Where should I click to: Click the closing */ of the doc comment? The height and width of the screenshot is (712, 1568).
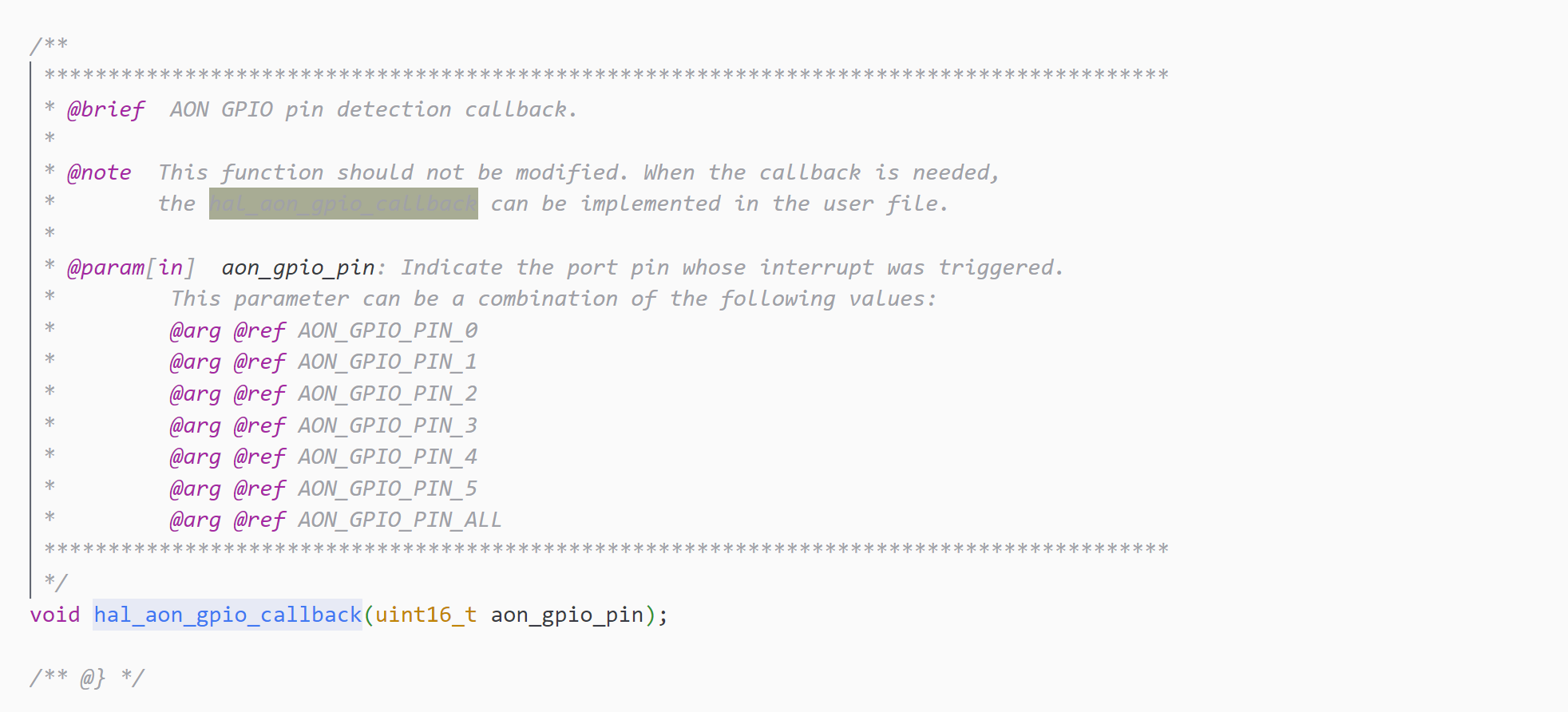[x=56, y=581]
